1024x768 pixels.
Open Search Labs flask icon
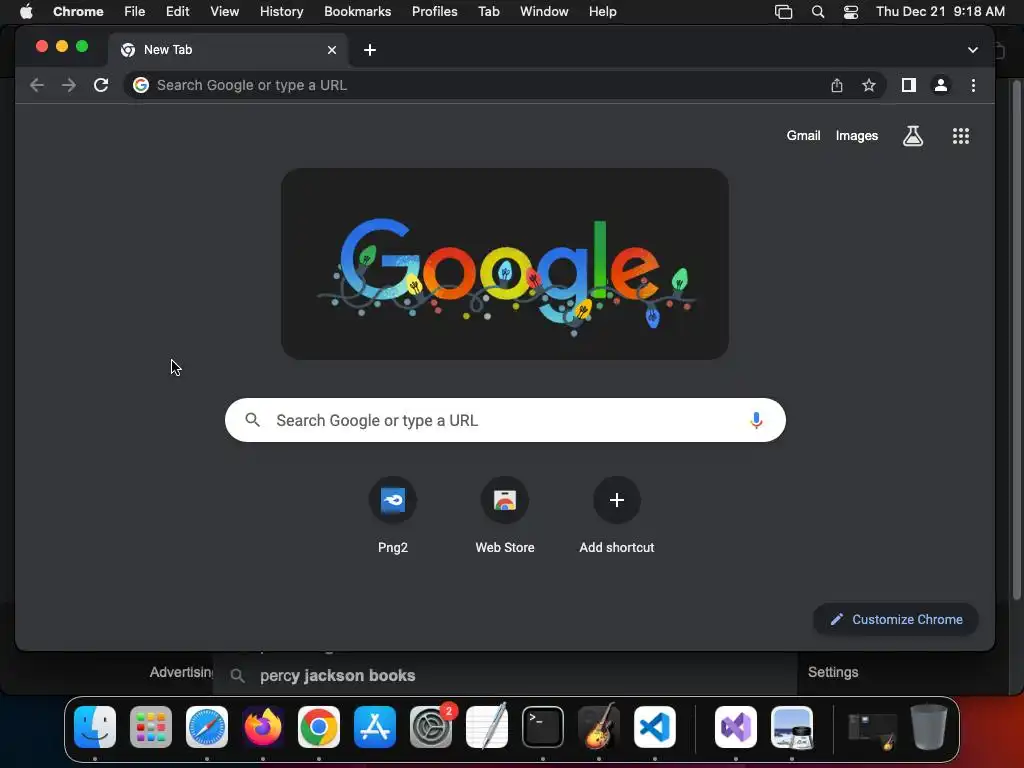(913, 136)
